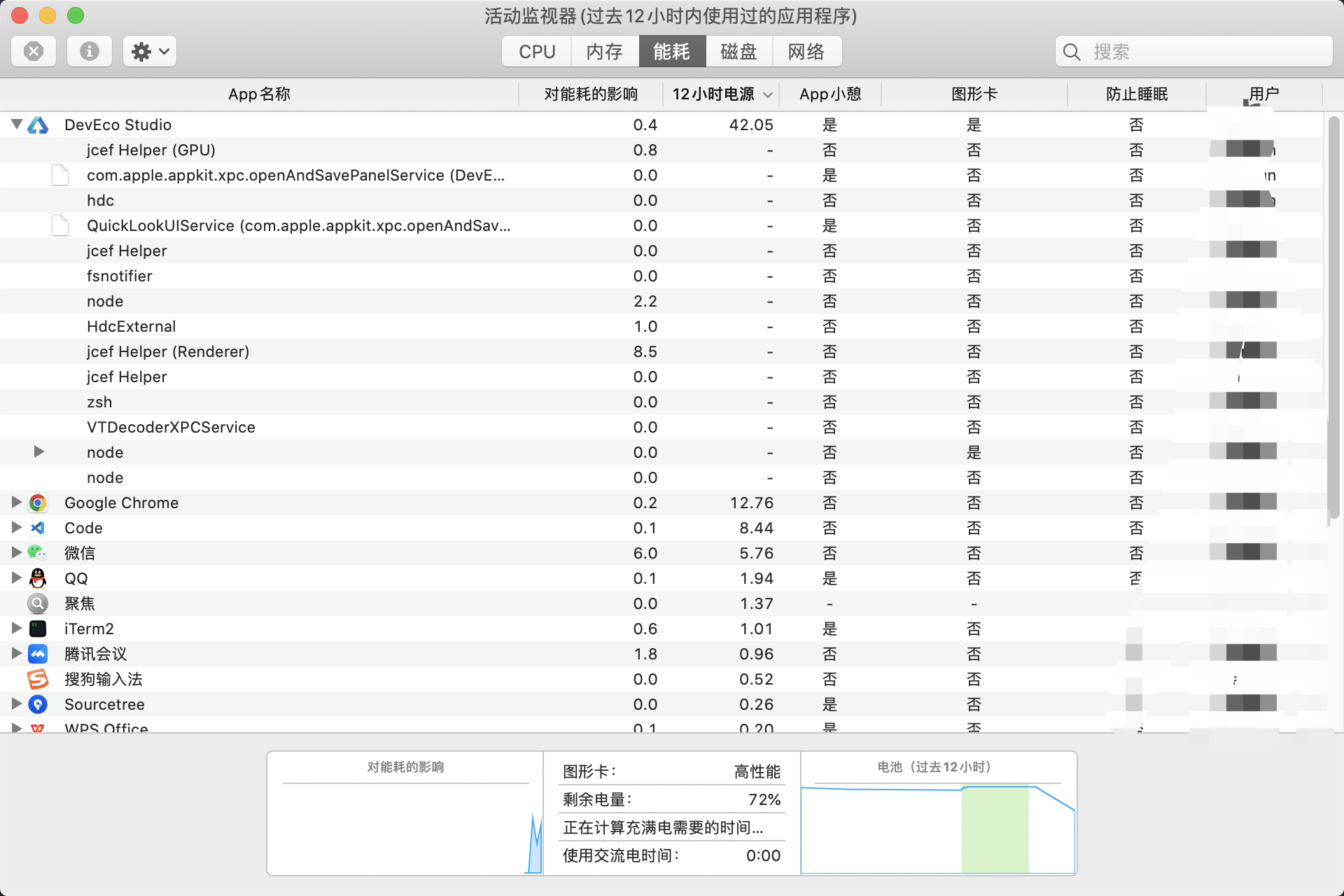Click the WeChat (微信) app icon
The image size is (1344, 896).
pos(38,553)
